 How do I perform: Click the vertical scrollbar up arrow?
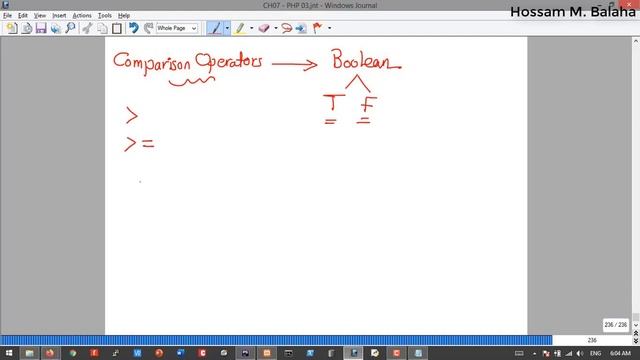(x=636, y=41)
